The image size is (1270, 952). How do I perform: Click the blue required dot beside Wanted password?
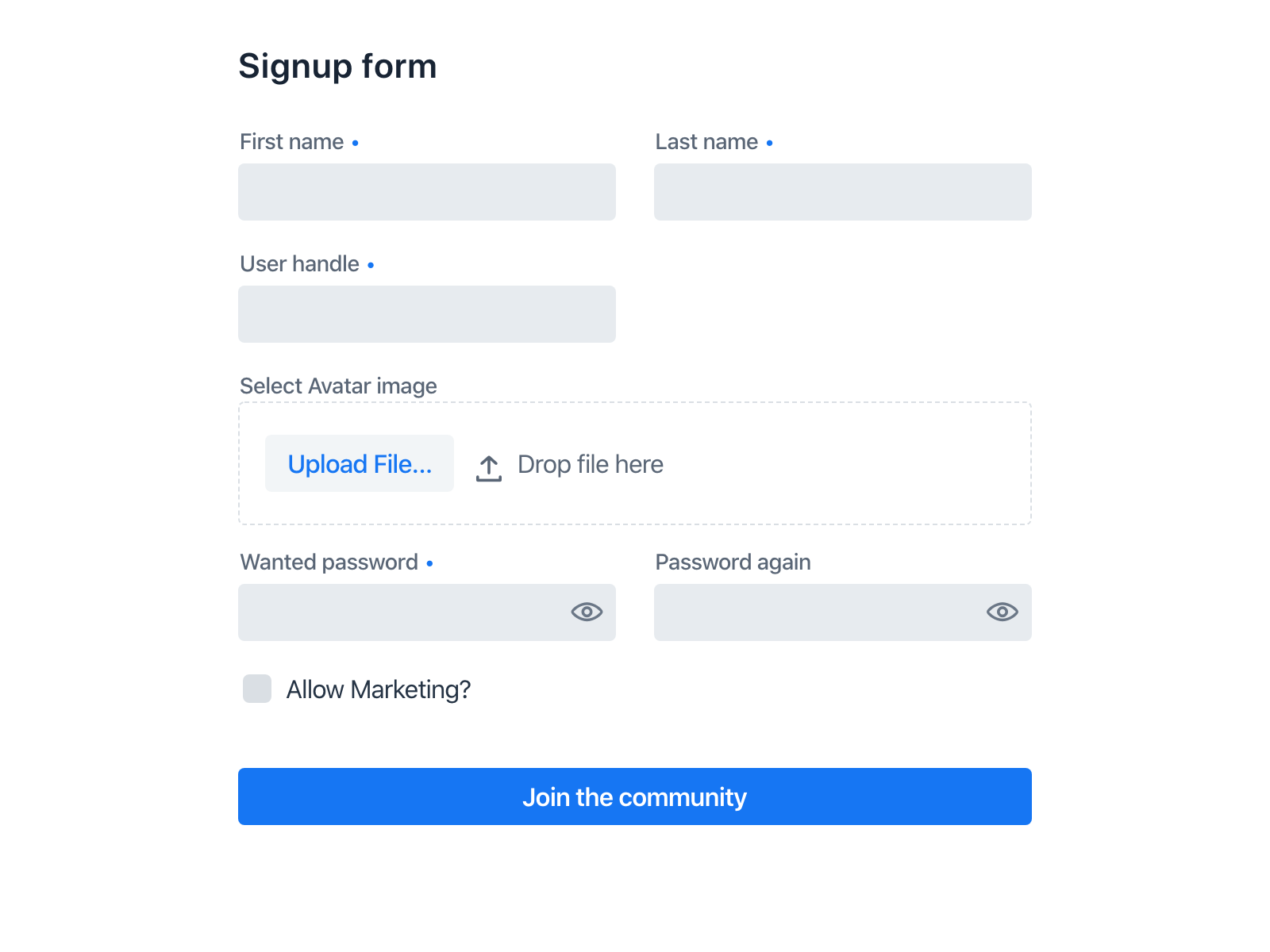(429, 563)
